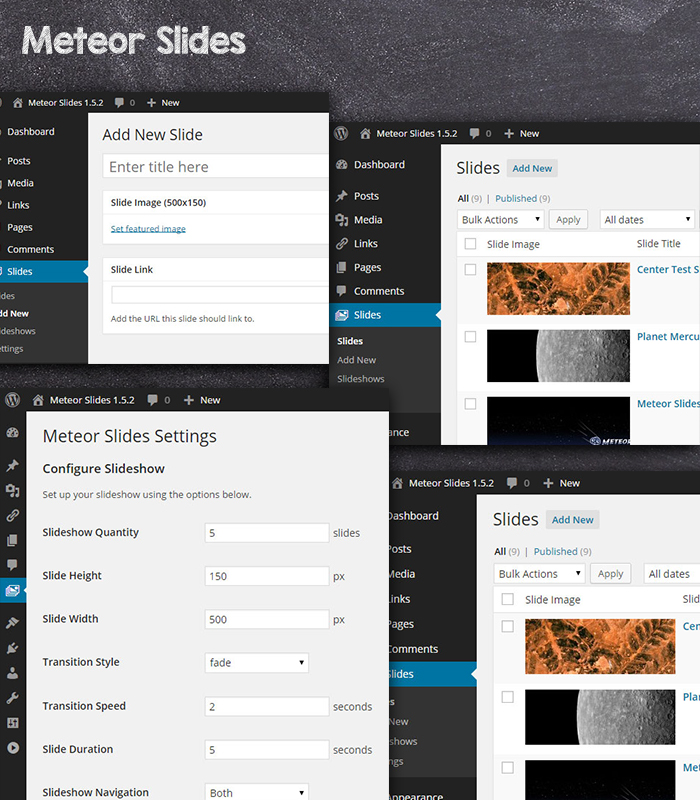Open the Users person icon in the collapsed Settings sidebar
This screenshot has width=700, height=800.
click(12, 673)
